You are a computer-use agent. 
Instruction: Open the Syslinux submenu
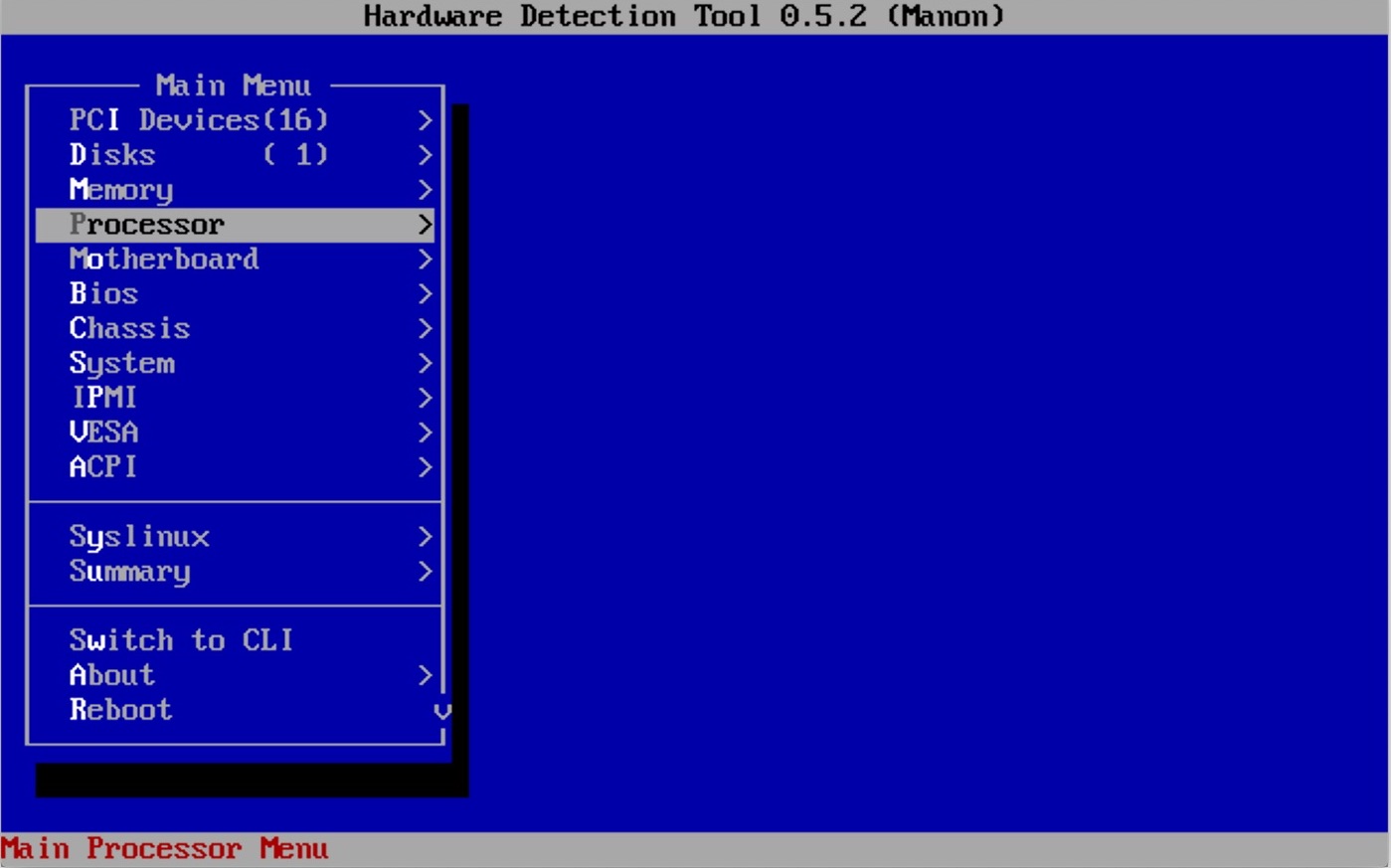139,537
